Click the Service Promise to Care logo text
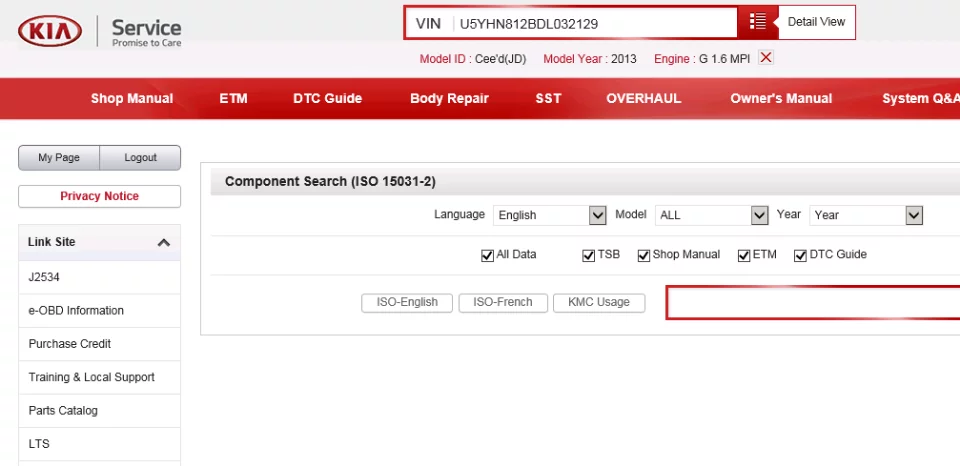The width and height of the screenshot is (960, 466). 146,32
